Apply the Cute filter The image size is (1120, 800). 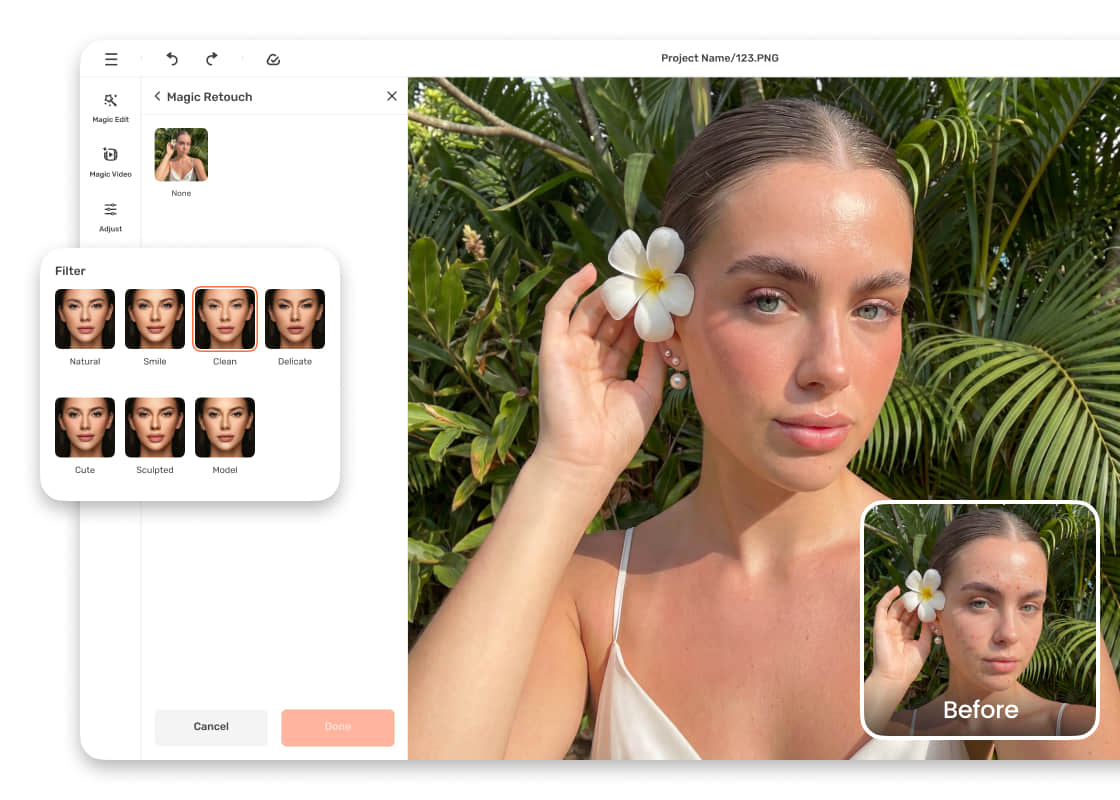coord(85,427)
